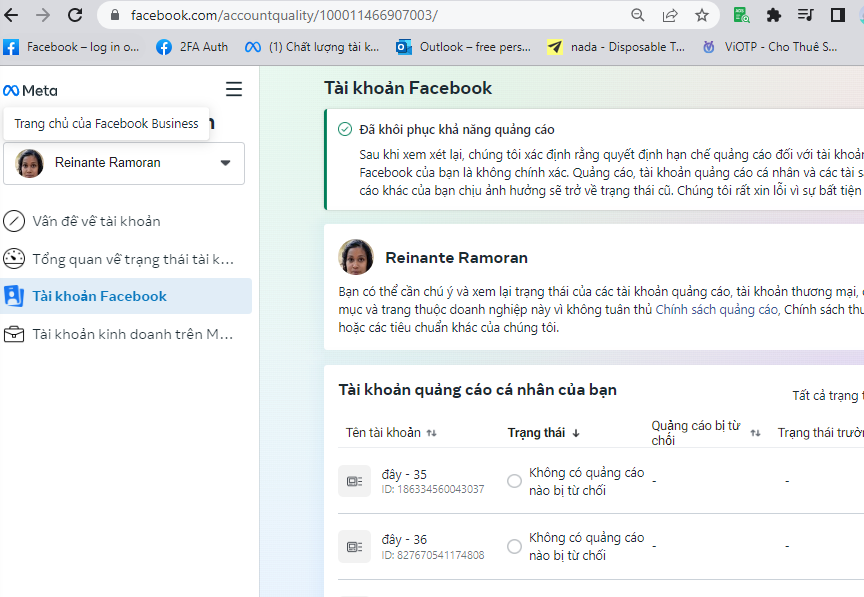Click the status circle in the đây - 35 row

514,481
